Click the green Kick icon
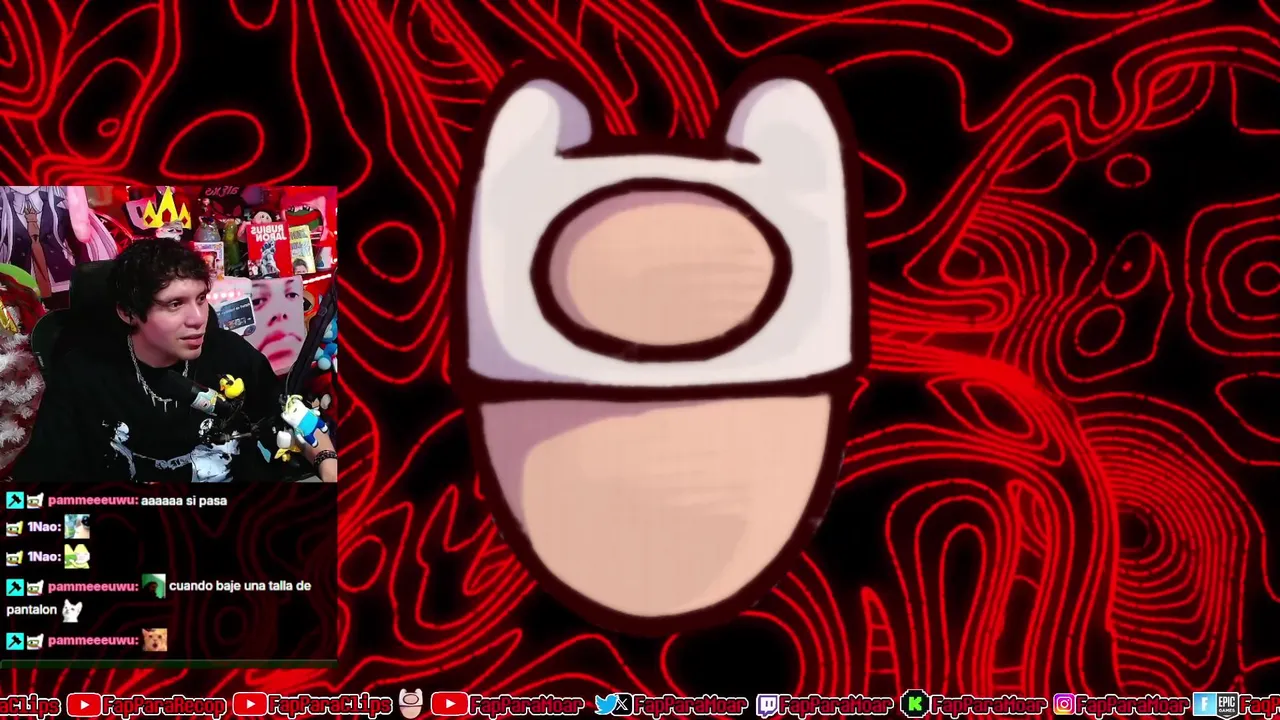 914,705
